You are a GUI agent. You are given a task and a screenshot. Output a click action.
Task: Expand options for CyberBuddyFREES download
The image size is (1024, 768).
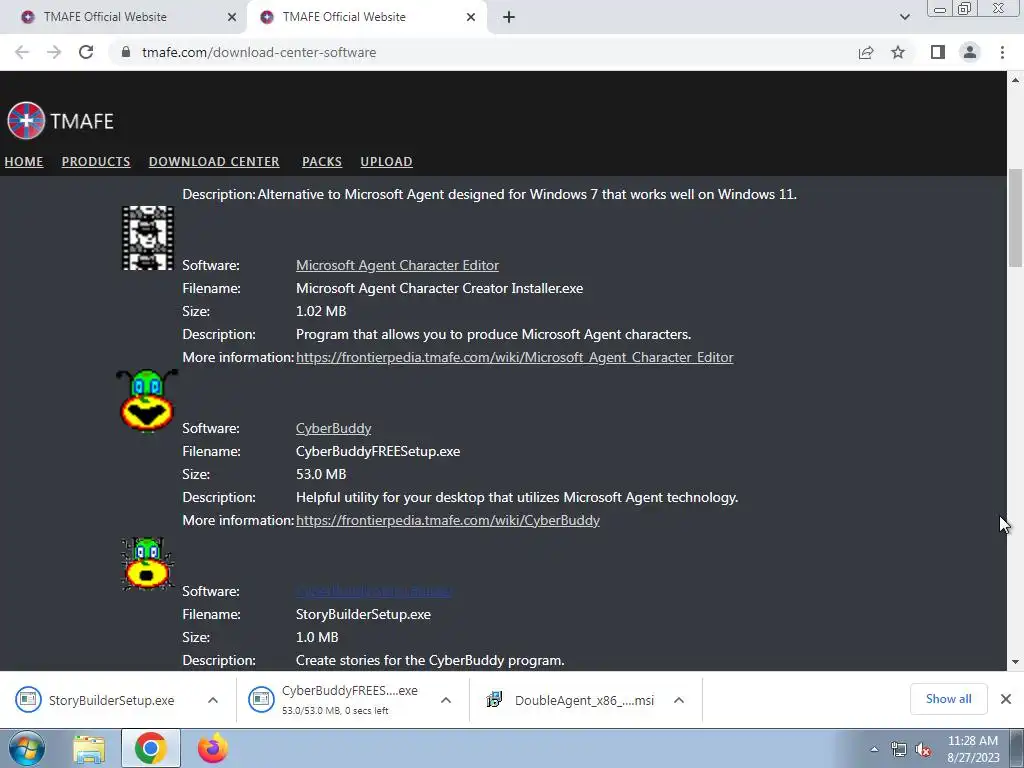[x=446, y=700]
